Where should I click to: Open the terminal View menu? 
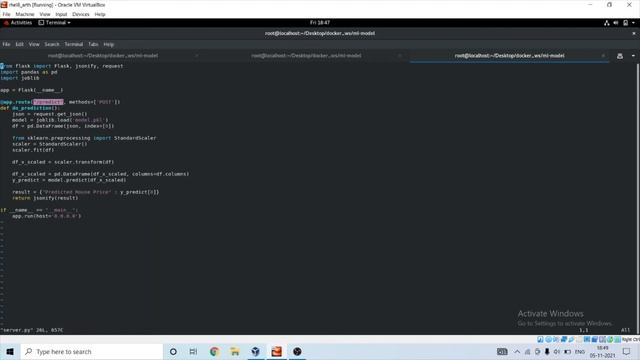[x=34, y=44]
